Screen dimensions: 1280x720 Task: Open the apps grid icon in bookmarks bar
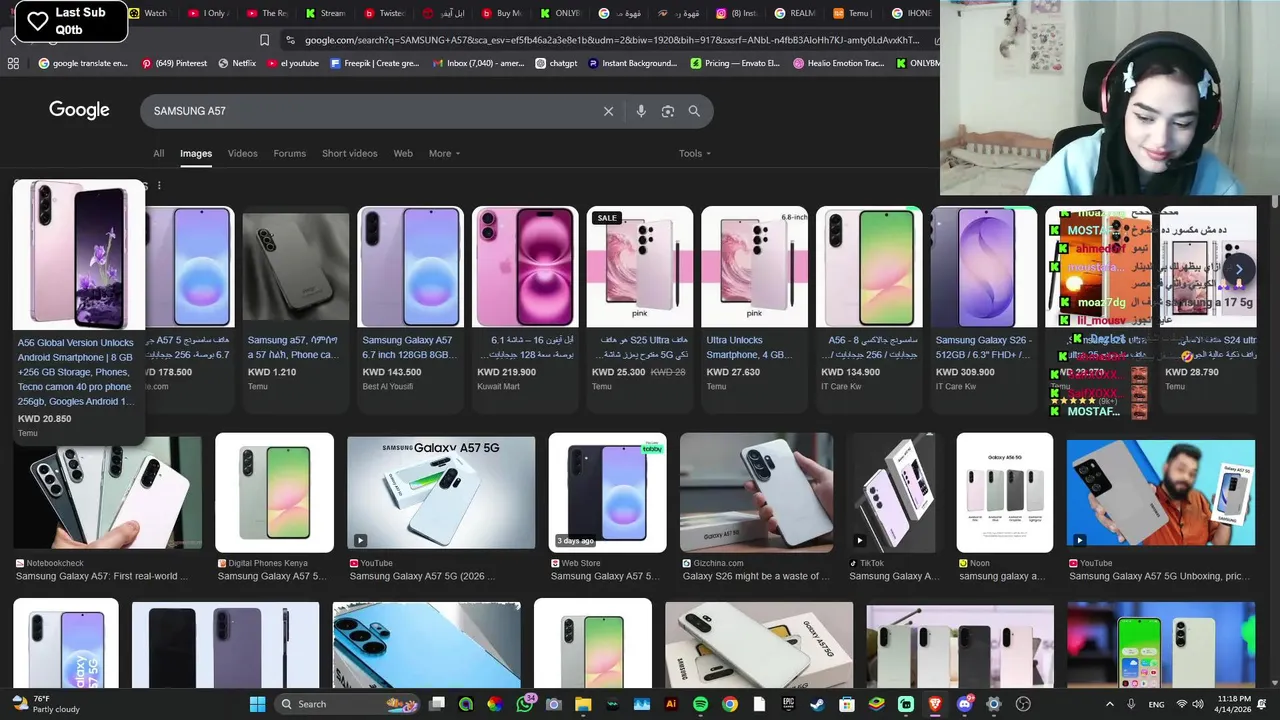(x=13, y=63)
